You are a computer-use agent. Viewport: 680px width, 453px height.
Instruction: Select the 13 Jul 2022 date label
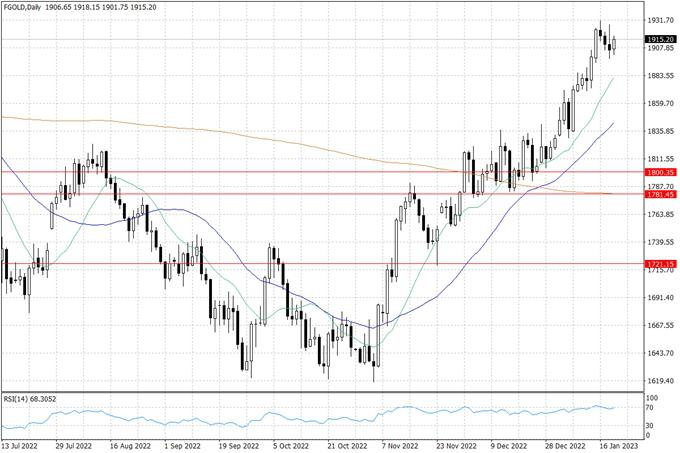coord(22,445)
